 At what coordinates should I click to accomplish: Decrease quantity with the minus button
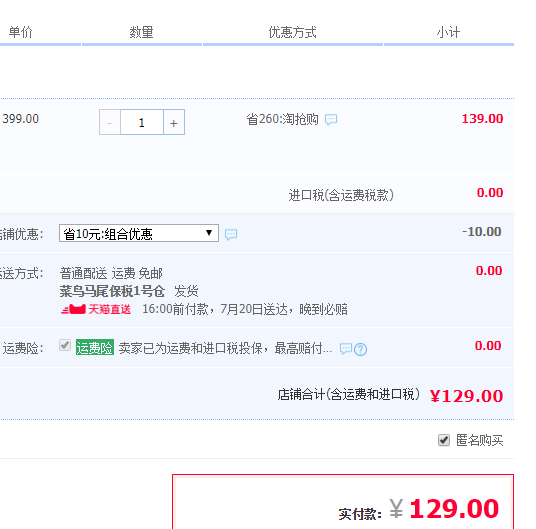110,122
